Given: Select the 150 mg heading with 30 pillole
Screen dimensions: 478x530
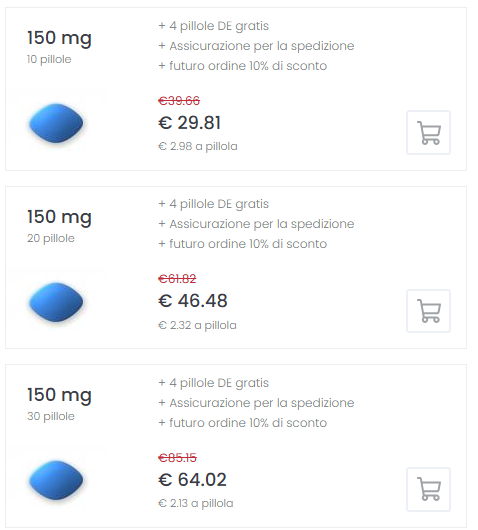Looking at the screenshot, I should pyautogui.click(x=59, y=395).
